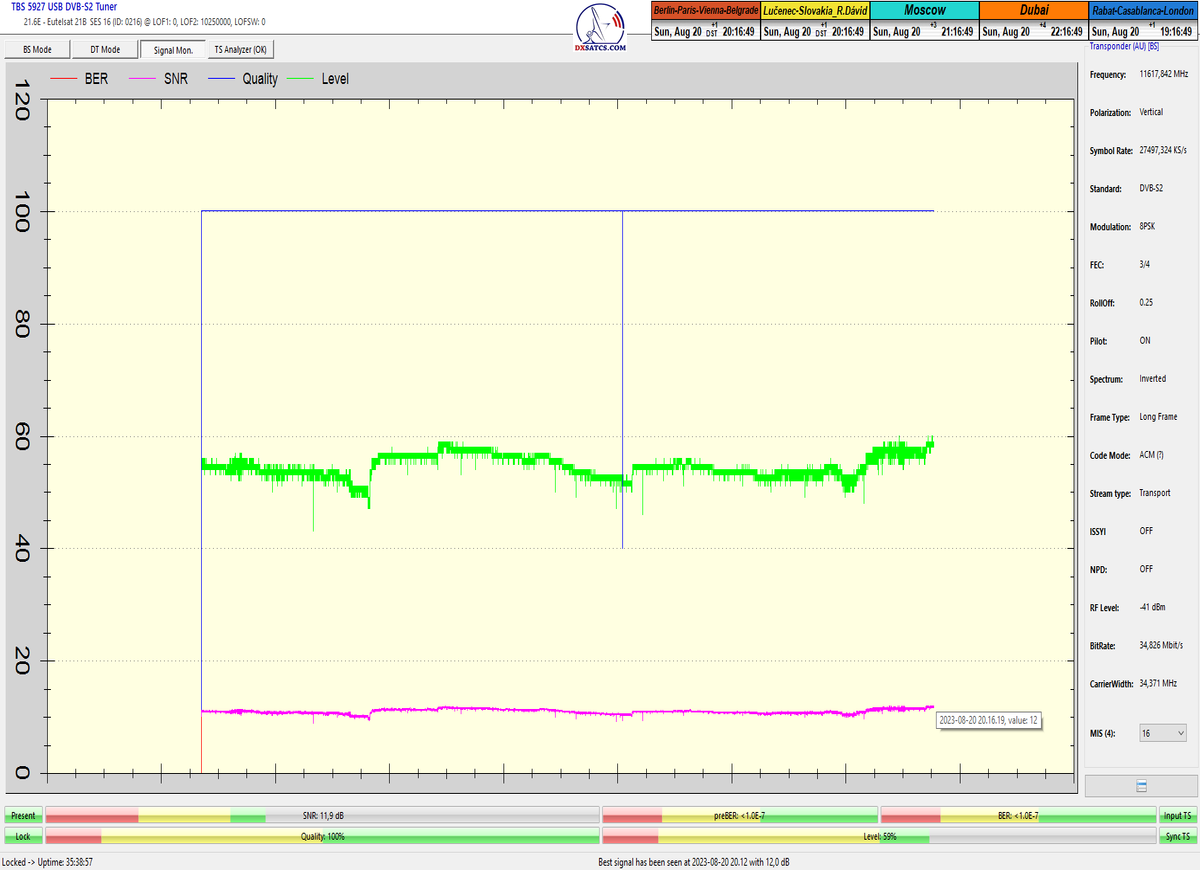This screenshot has height=870, width=1200.
Task: Click the red BER legend line
Action: (63, 79)
